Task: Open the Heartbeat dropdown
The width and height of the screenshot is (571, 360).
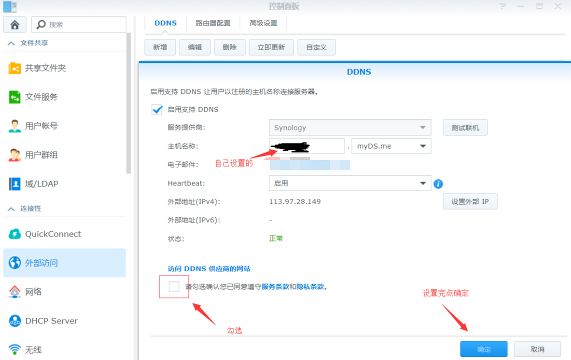Action: tap(350, 183)
